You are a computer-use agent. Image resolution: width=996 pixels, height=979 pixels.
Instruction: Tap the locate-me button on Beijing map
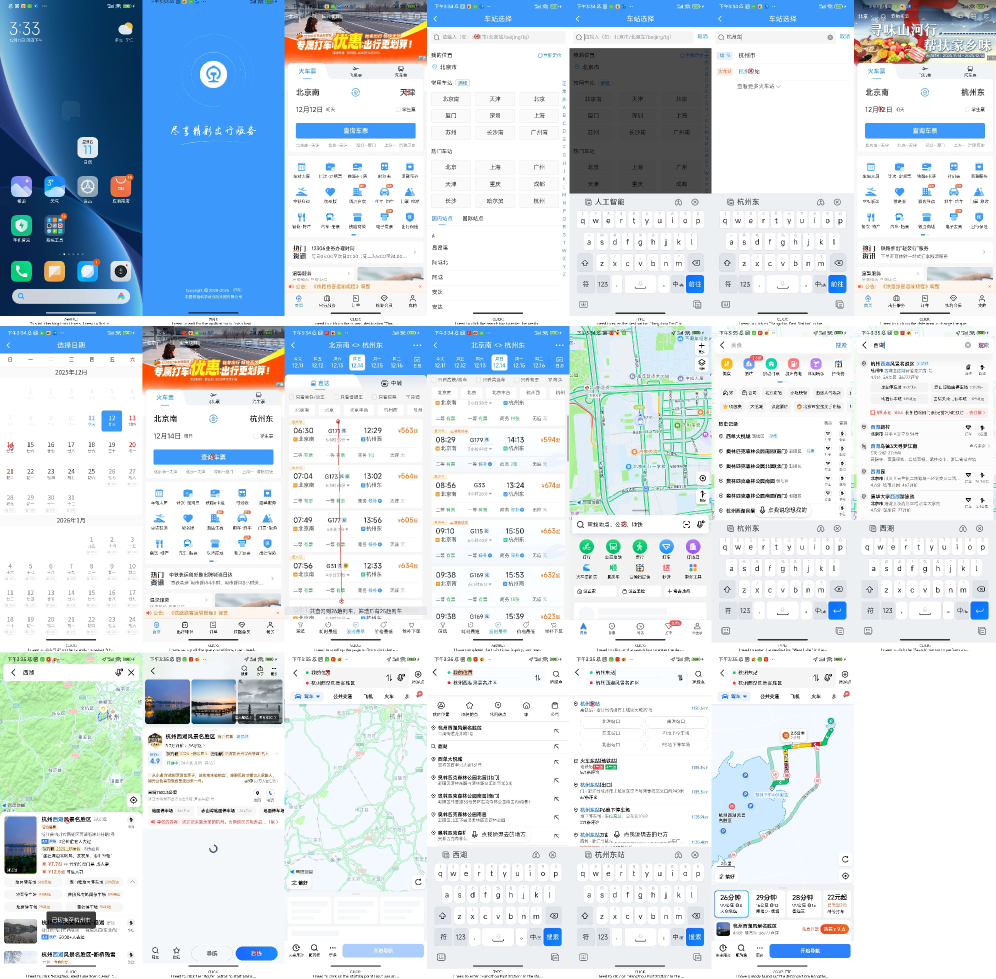pos(702,478)
